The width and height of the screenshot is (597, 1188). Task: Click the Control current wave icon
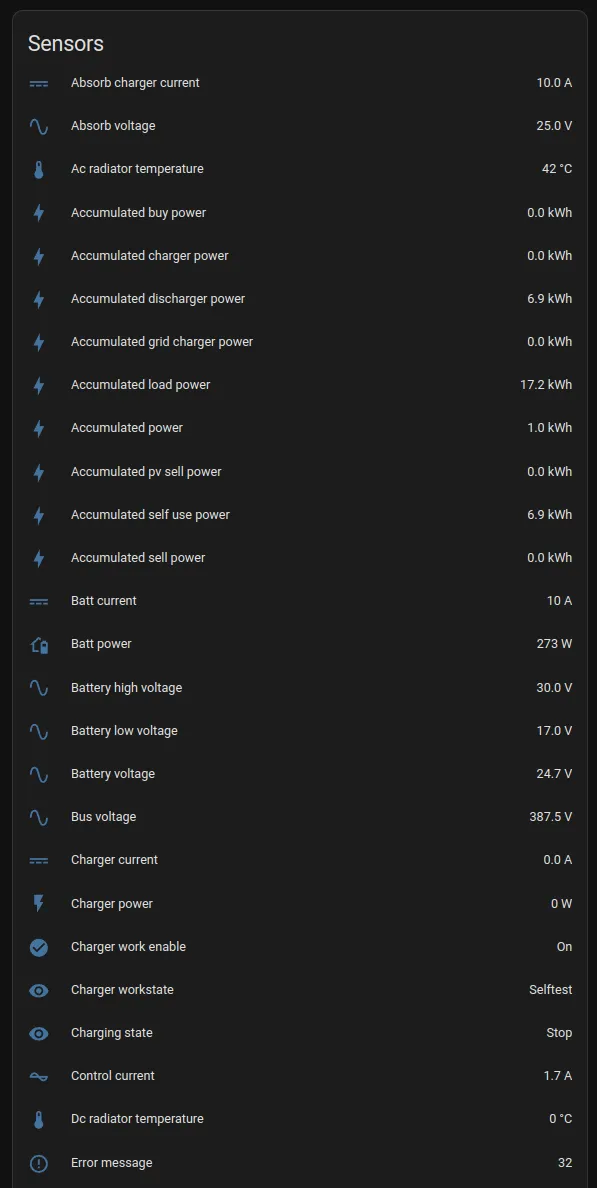[39, 1077]
